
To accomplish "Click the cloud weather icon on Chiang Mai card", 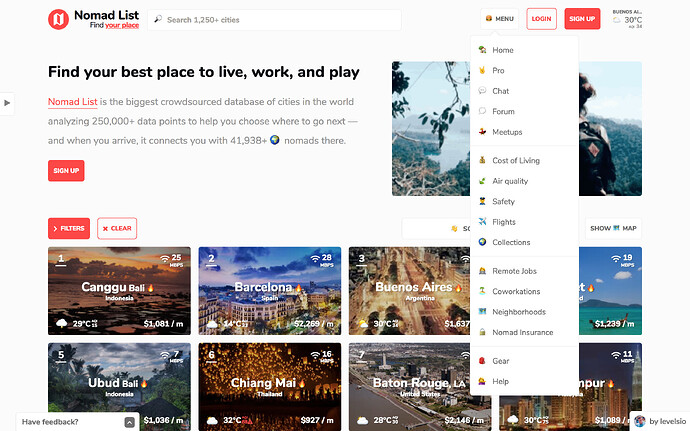I will click(213, 420).
